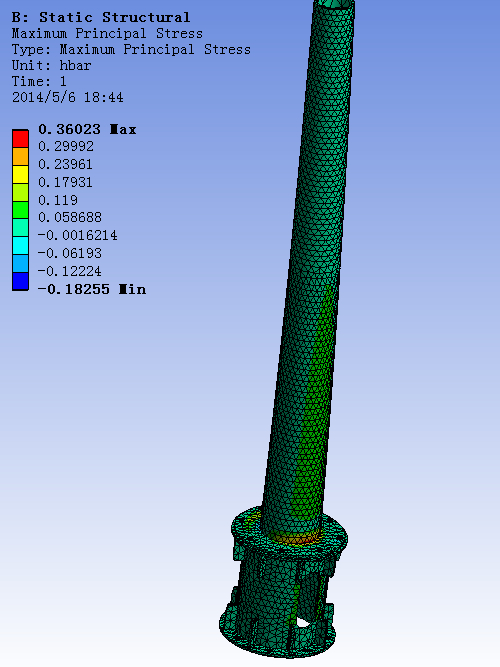Click the dark blue minimum legend band
500x667 pixels.
click(x=20, y=281)
